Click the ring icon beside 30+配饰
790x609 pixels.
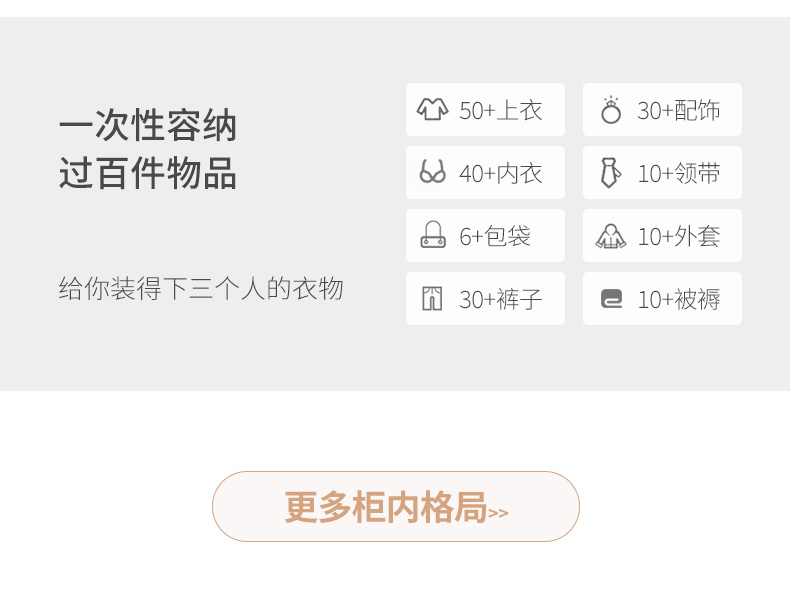(611, 110)
